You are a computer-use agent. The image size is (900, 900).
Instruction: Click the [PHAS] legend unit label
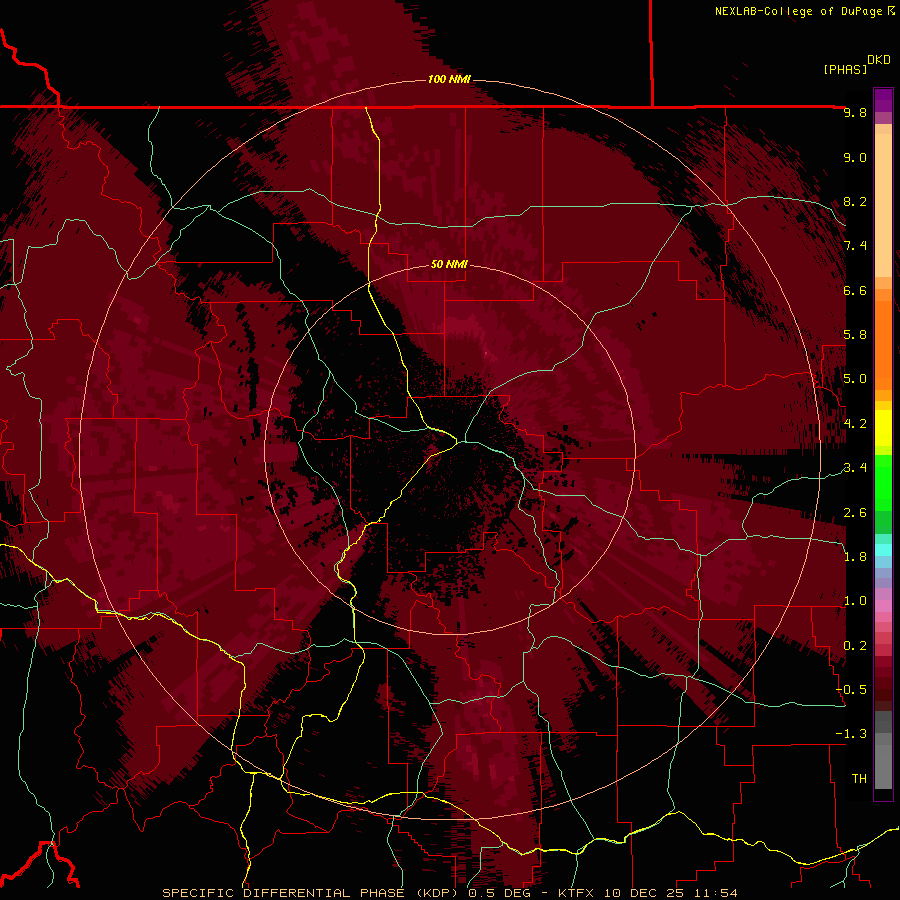(x=845, y=69)
